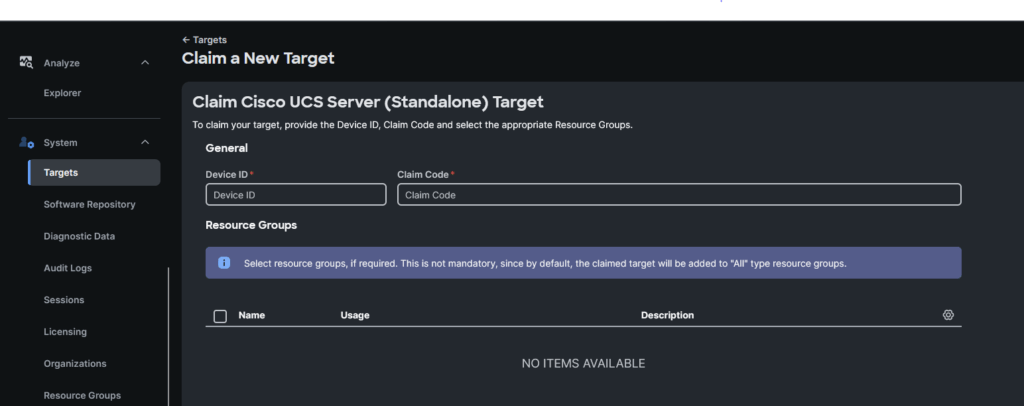Collapse the Analyze section chevron
1024x406 pixels.
[x=145, y=63]
